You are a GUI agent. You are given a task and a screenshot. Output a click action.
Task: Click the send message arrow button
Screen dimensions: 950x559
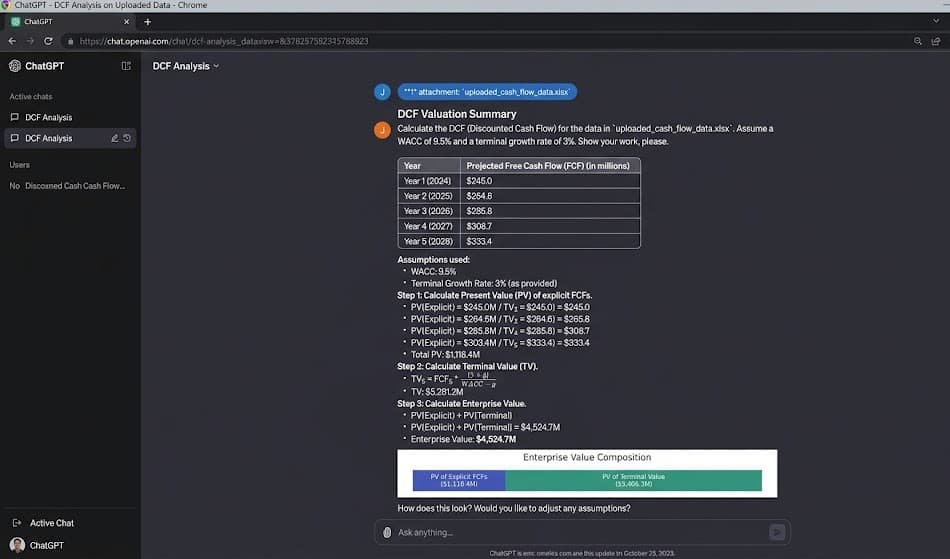pos(777,532)
